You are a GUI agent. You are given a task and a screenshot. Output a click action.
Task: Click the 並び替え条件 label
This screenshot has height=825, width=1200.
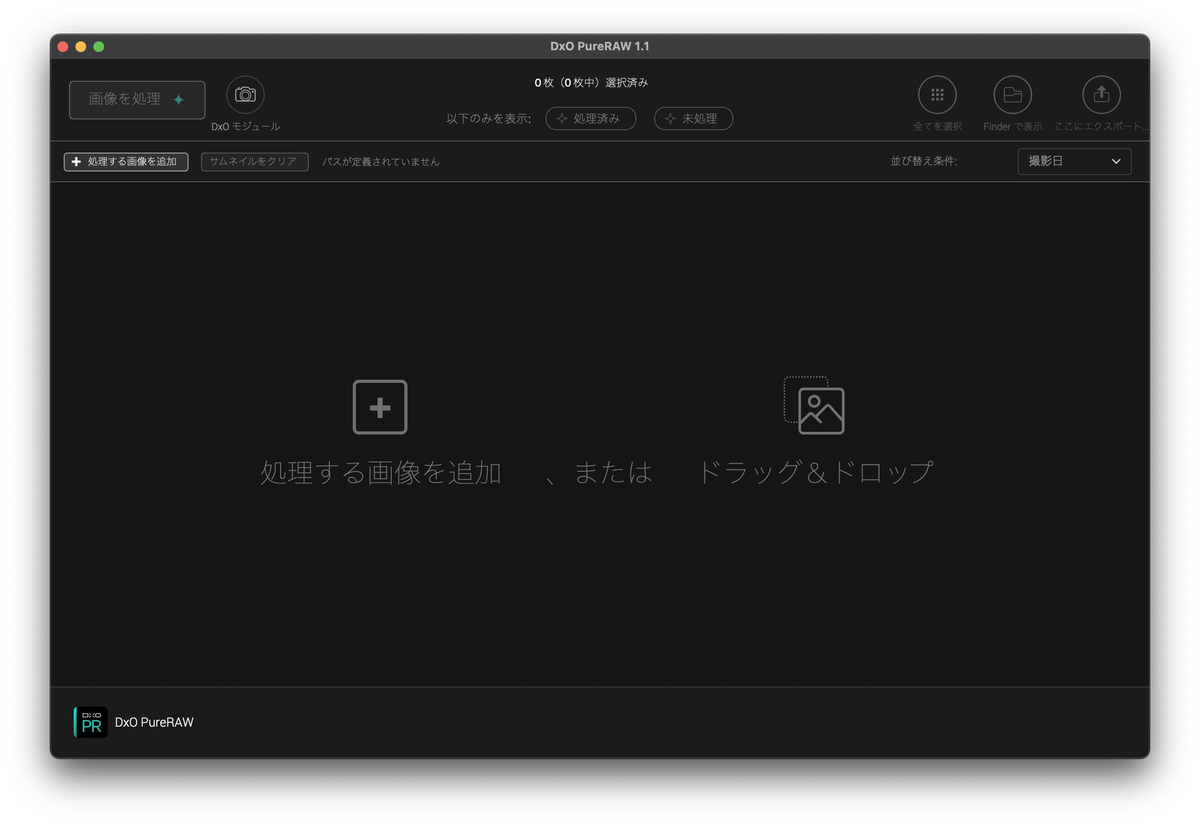(x=924, y=161)
